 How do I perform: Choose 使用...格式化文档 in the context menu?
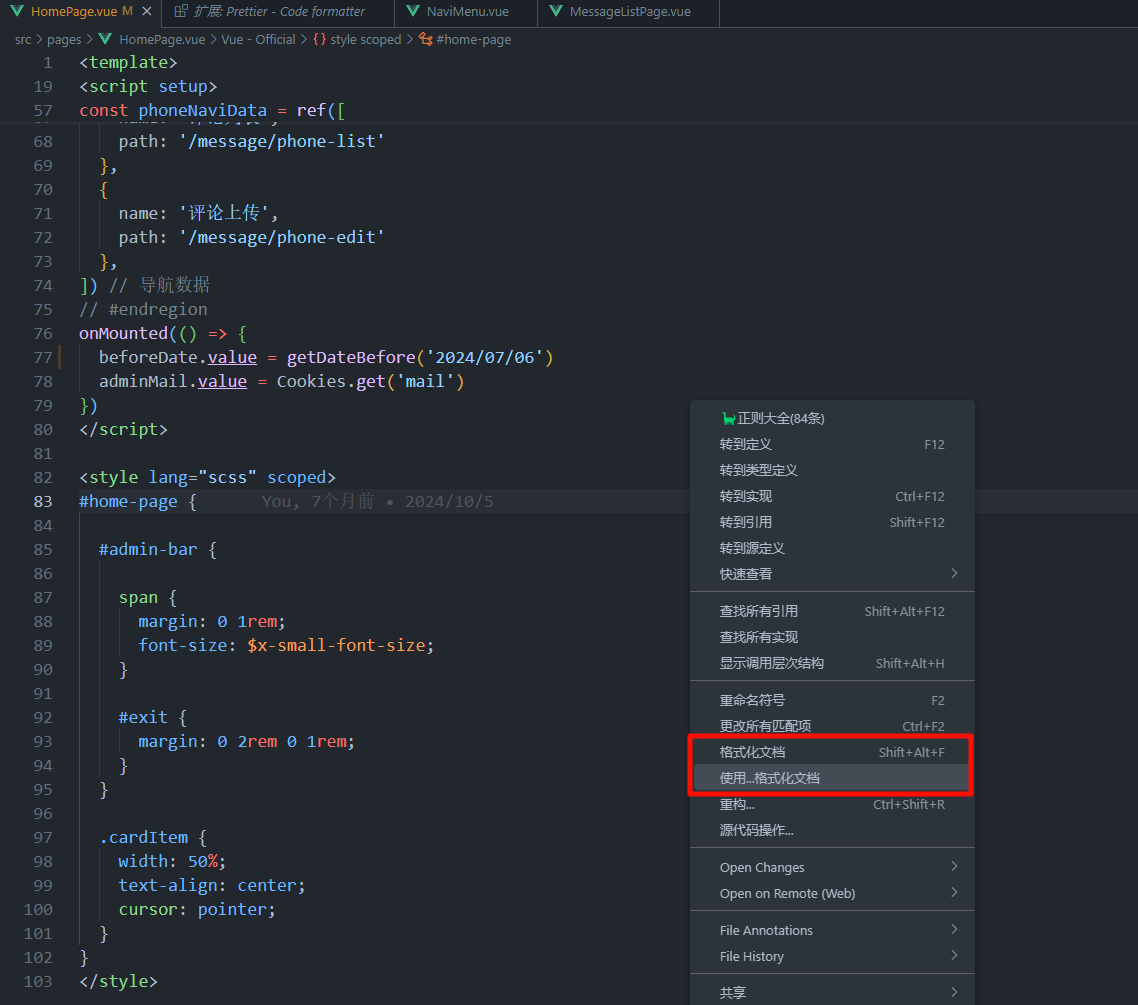(769, 778)
